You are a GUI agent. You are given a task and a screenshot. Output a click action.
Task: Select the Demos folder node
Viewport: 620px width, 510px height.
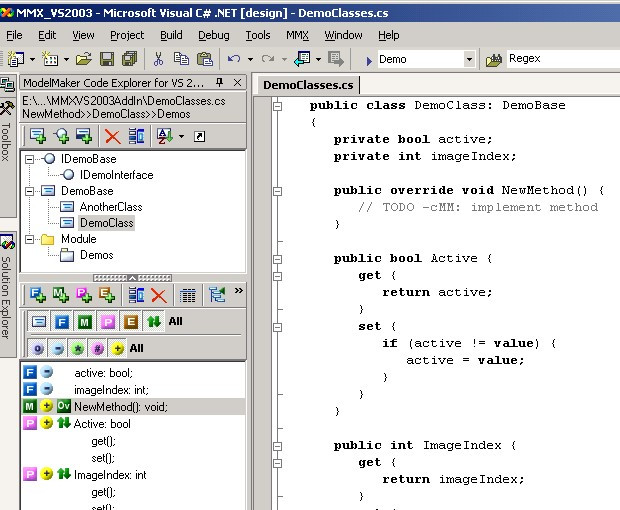click(x=96, y=255)
